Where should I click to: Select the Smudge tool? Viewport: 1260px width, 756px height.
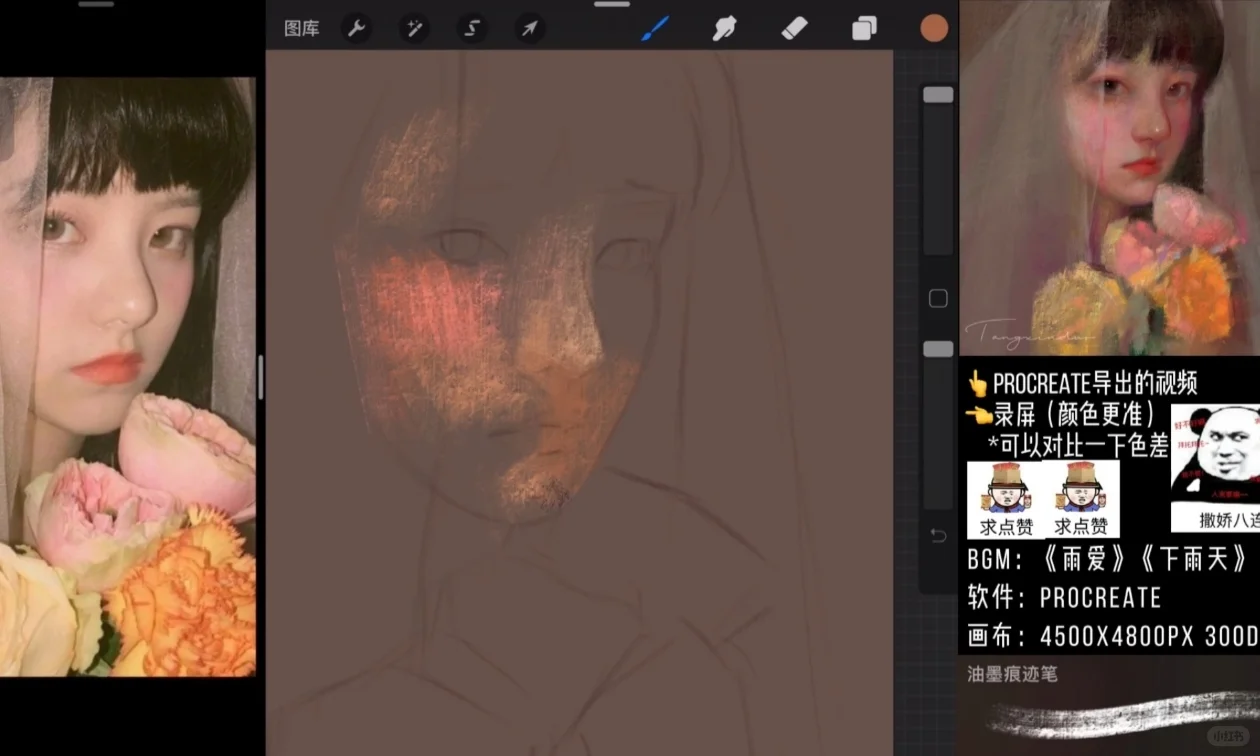[x=724, y=28]
